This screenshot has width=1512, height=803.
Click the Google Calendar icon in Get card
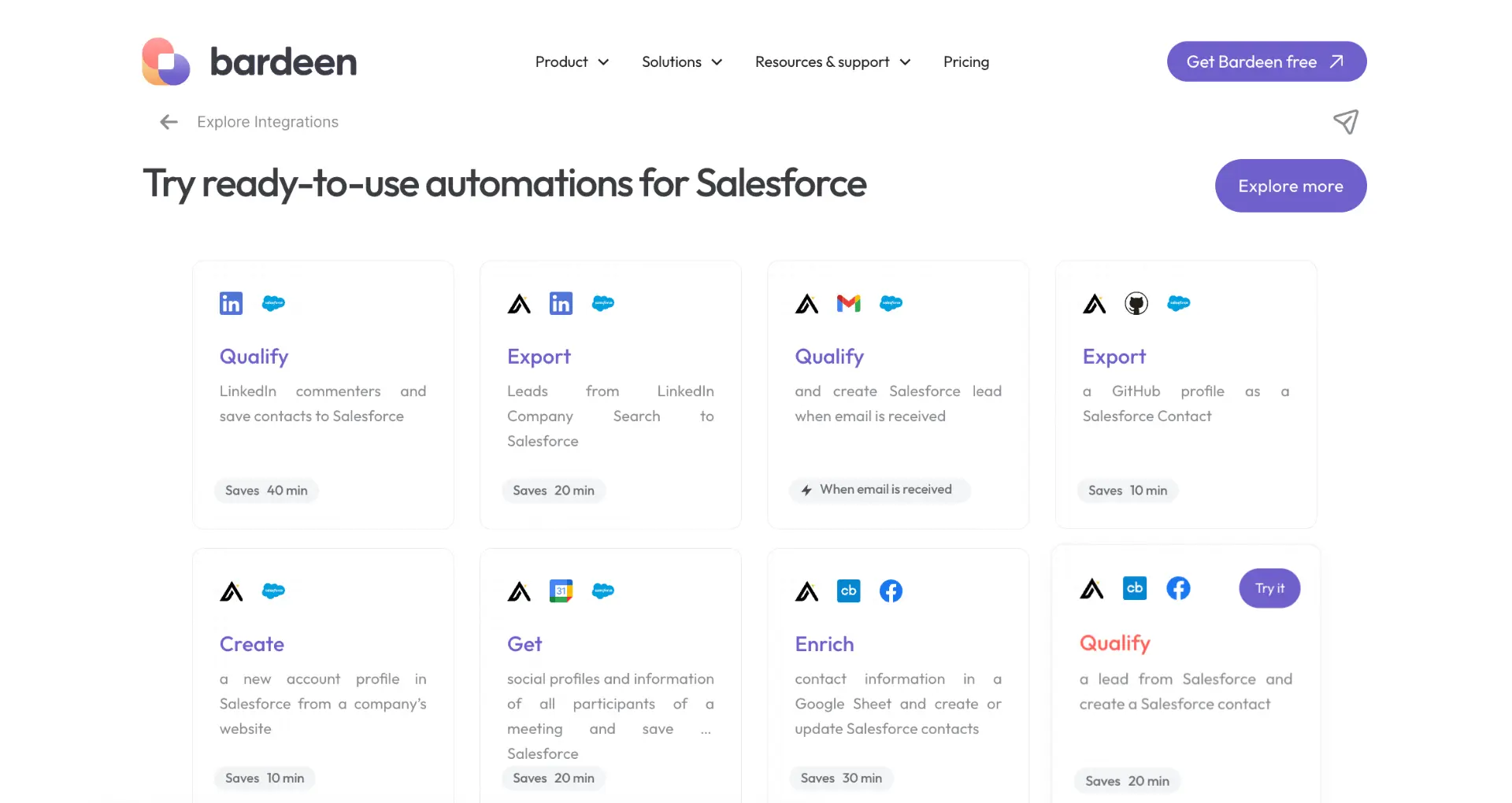tap(561, 590)
